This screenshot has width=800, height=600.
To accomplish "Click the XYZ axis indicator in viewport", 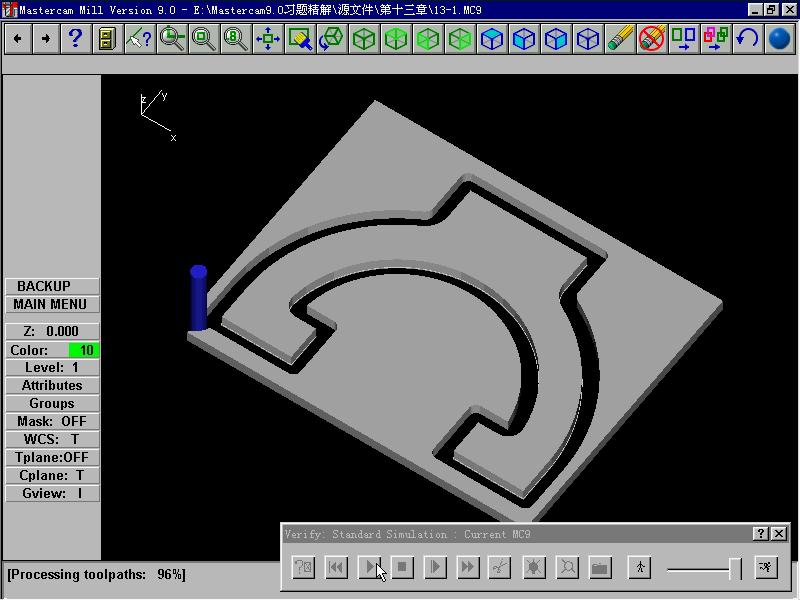I will [x=158, y=115].
